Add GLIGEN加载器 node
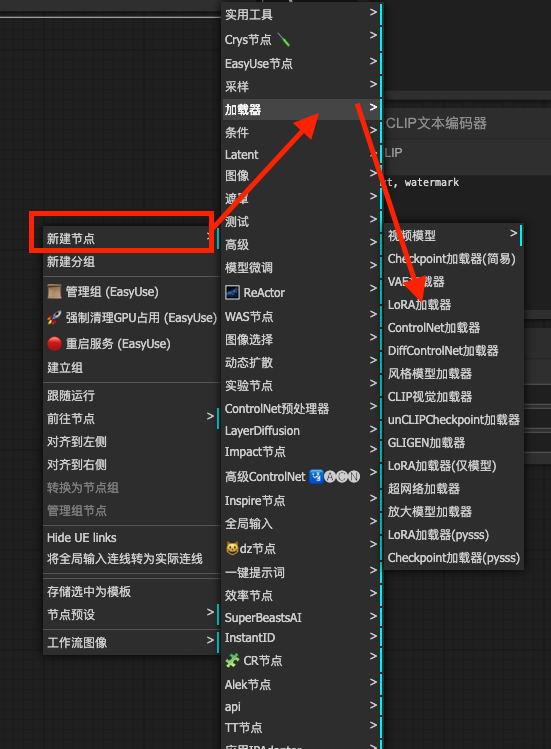The image size is (551, 749). (x=454, y=442)
